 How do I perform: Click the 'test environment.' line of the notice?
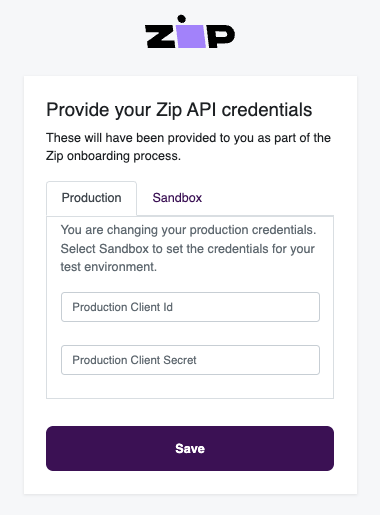coord(108,267)
